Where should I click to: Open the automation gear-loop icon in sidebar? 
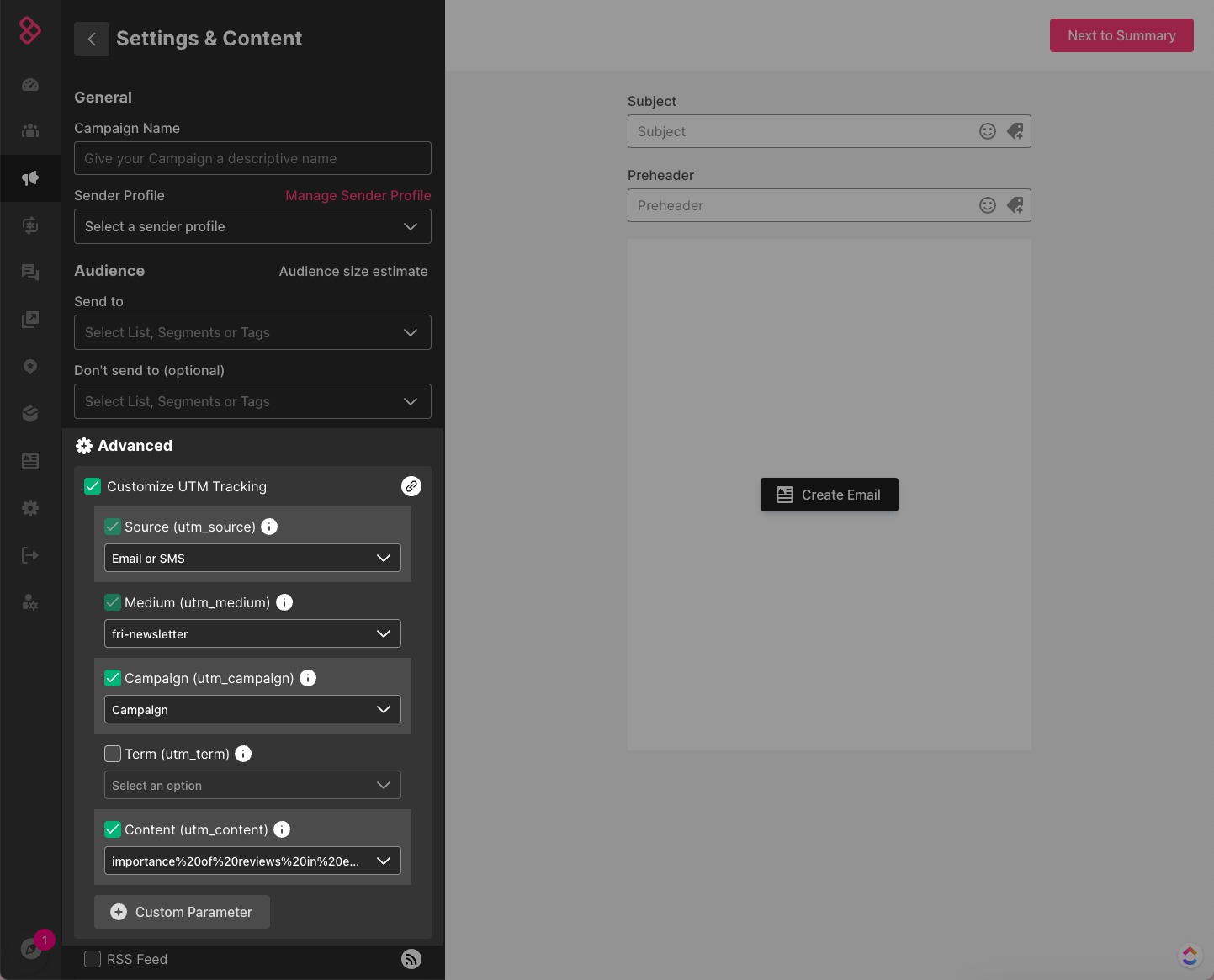coord(30,225)
